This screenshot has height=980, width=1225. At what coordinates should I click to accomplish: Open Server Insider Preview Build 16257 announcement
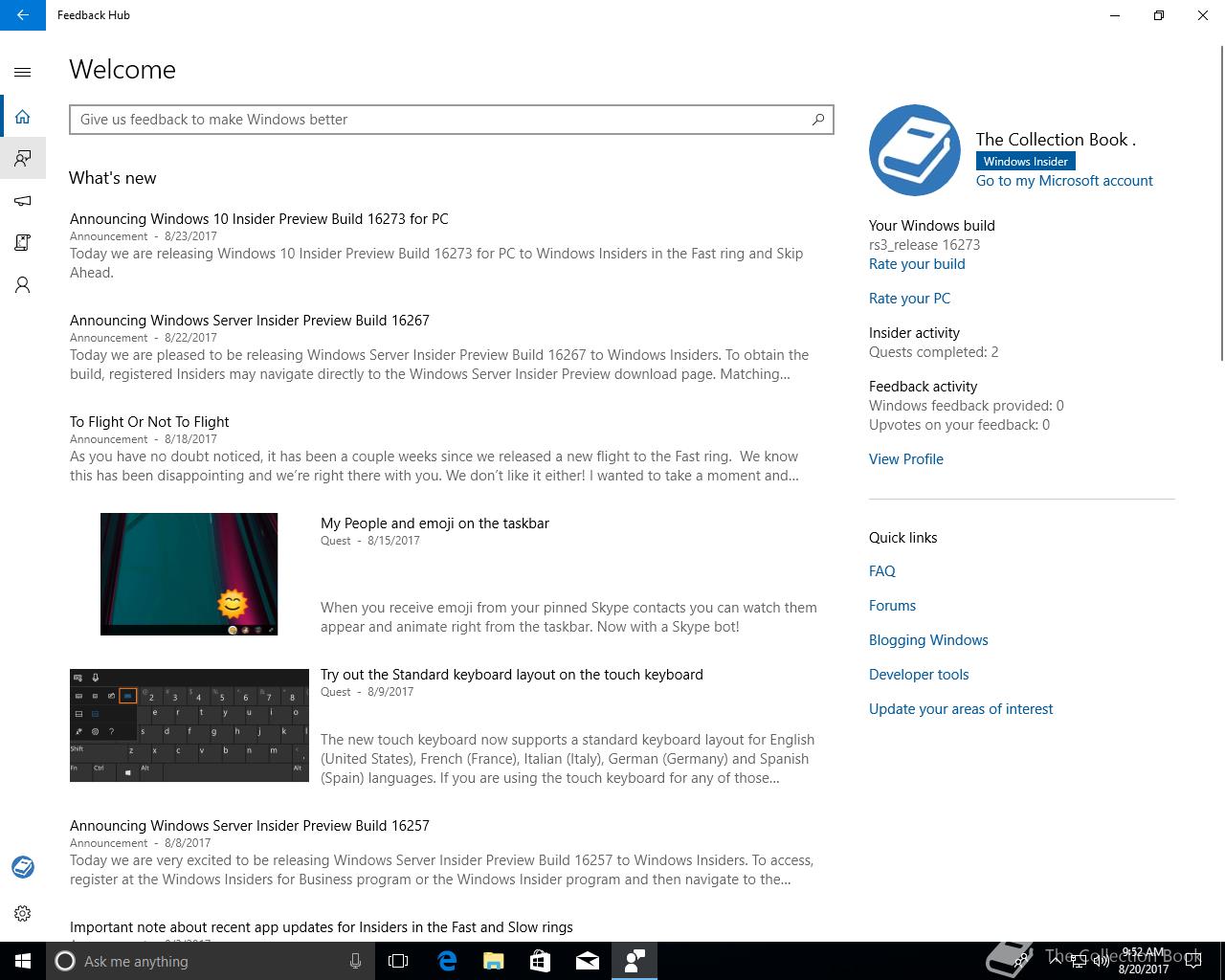click(250, 826)
